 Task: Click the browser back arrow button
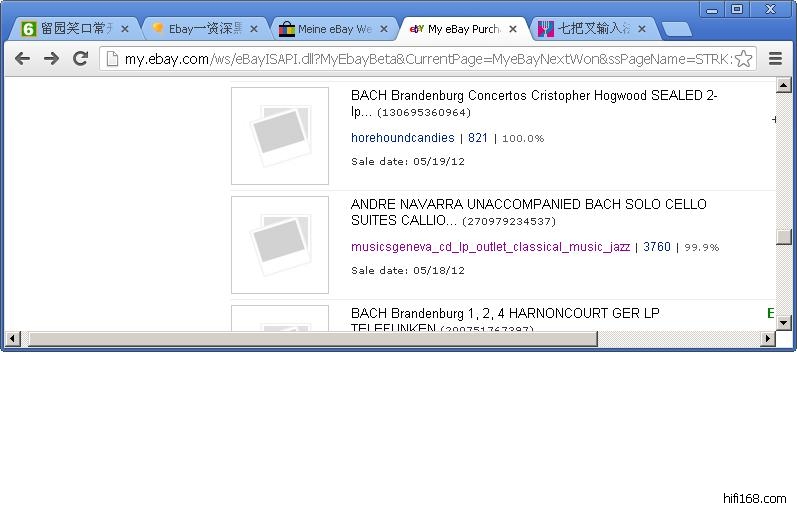[22, 59]
